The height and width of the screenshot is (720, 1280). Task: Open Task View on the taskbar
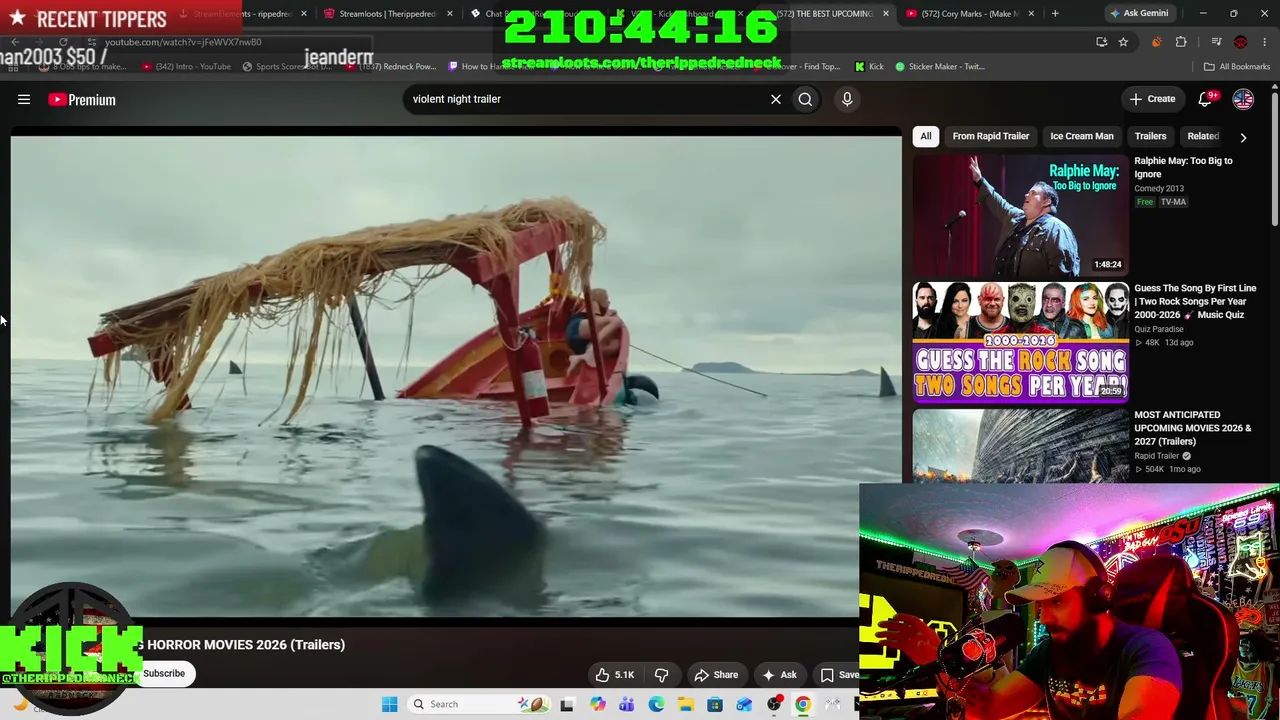tap(567, 704)
